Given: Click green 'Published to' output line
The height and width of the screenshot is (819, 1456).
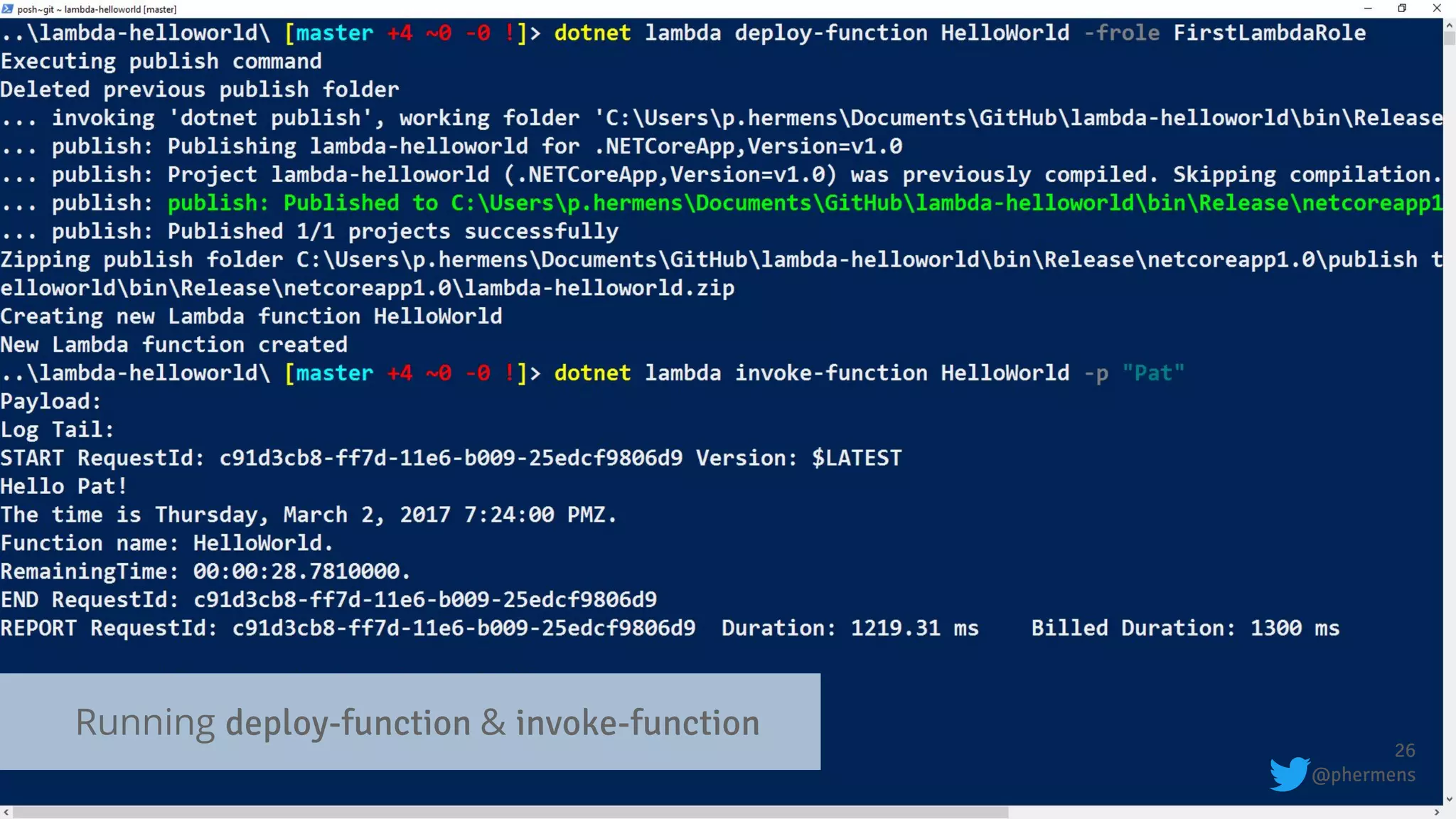Looking at the screenshot, I should [805, 203].
